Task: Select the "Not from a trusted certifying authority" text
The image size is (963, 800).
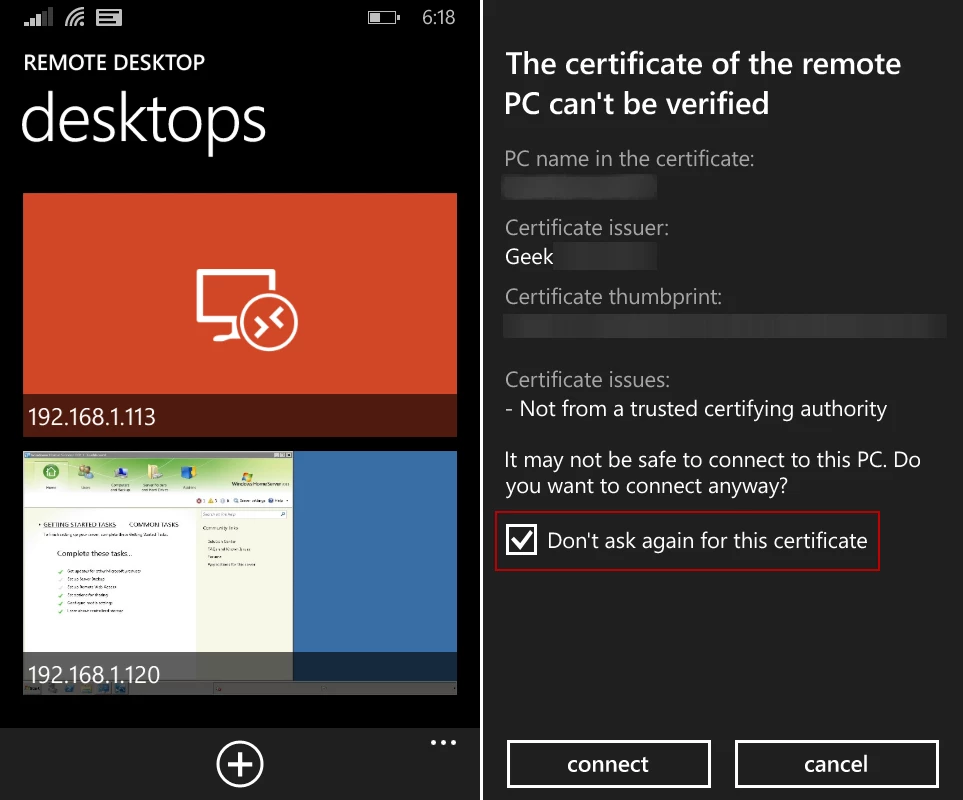Action: coord(703,409)
